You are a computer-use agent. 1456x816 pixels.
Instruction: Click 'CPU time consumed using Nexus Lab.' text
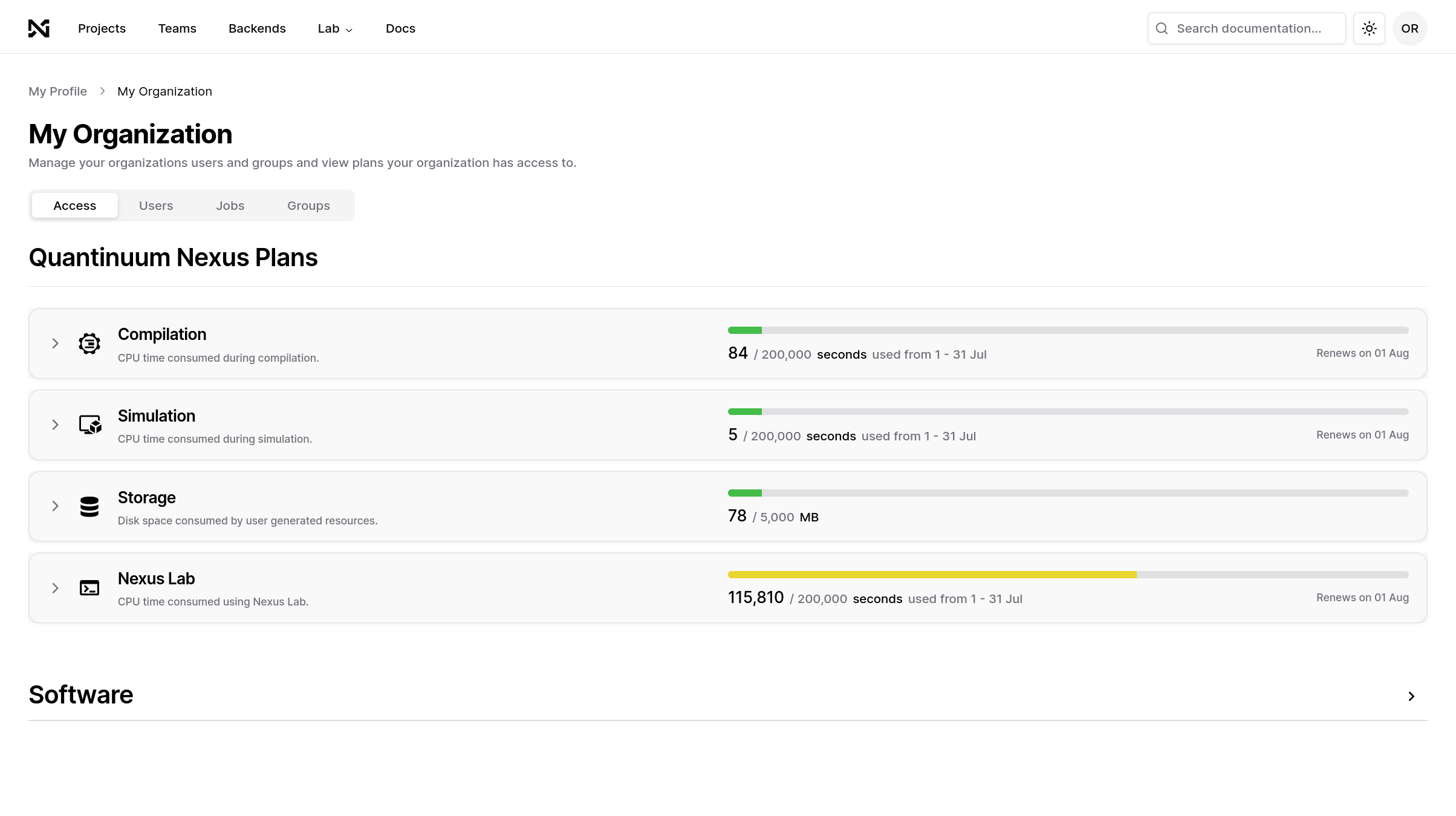[x=213, y=602]
